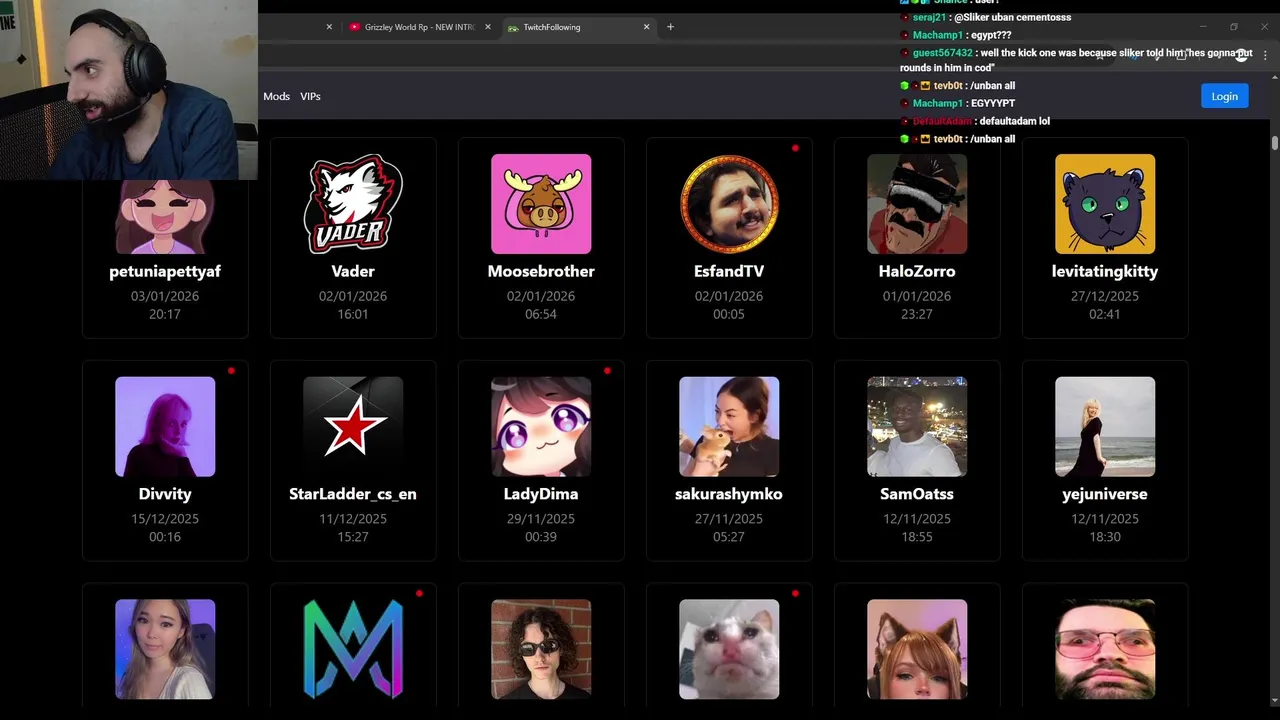Click the scrollbar down arrow
The width and height of the screenshot is (1280, 720).
tap(1275, 700)
